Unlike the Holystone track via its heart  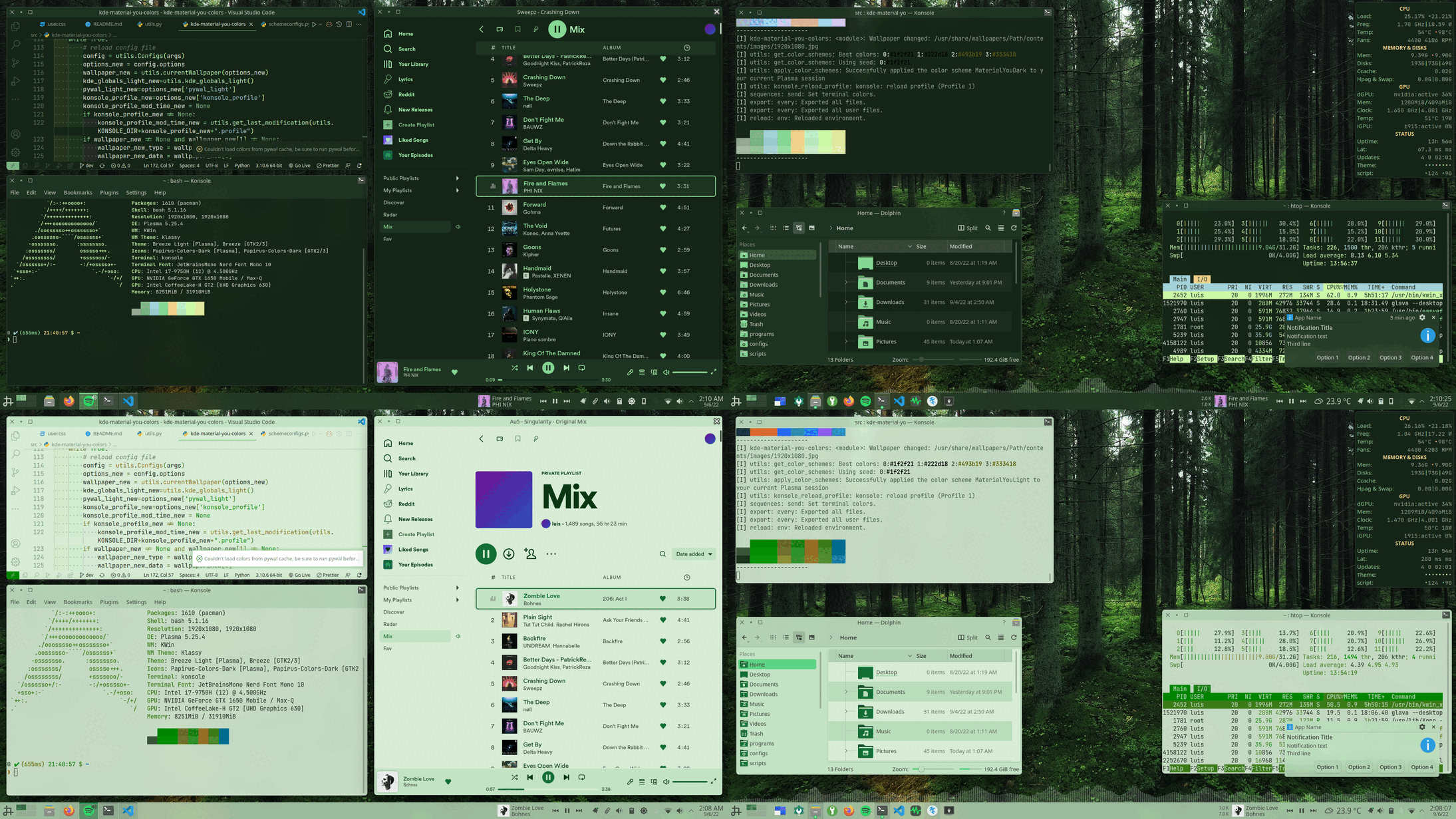[662, 292]
